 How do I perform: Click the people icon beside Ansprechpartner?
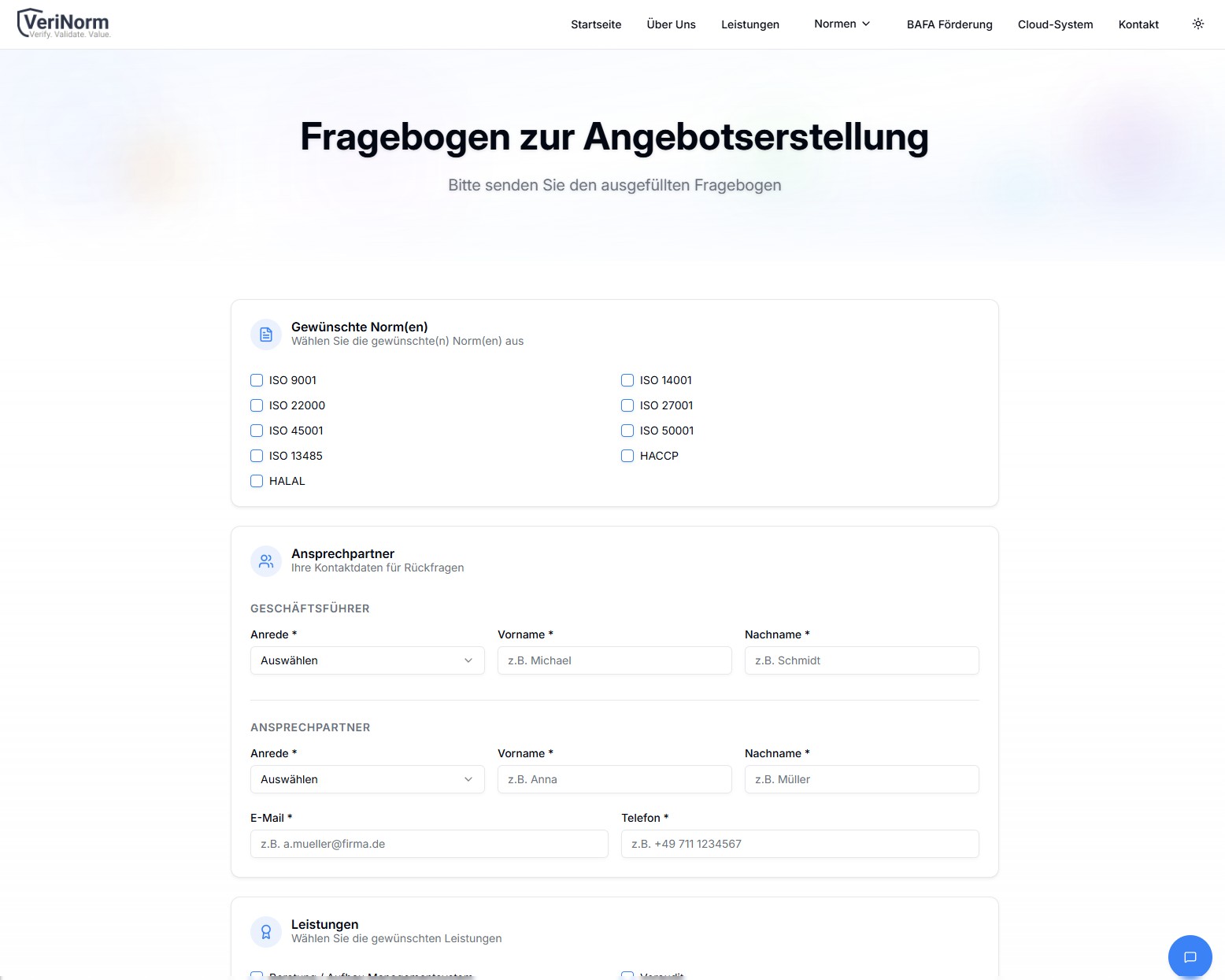click(x=265, y=560)
